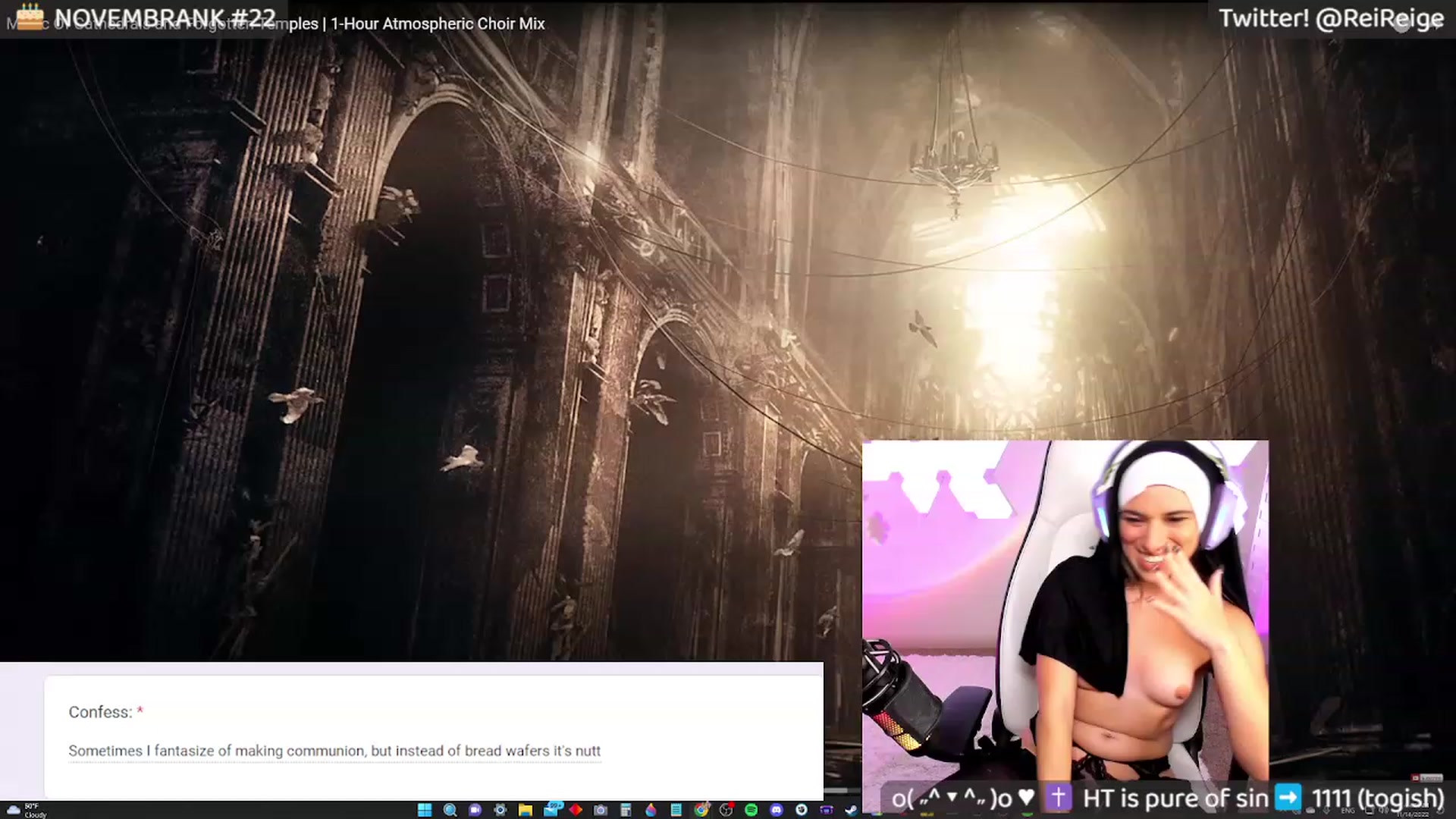Screen dimensions: 1456x819
Task: Open the purple game controller taskbar app
Action: (x=826, y=810)
